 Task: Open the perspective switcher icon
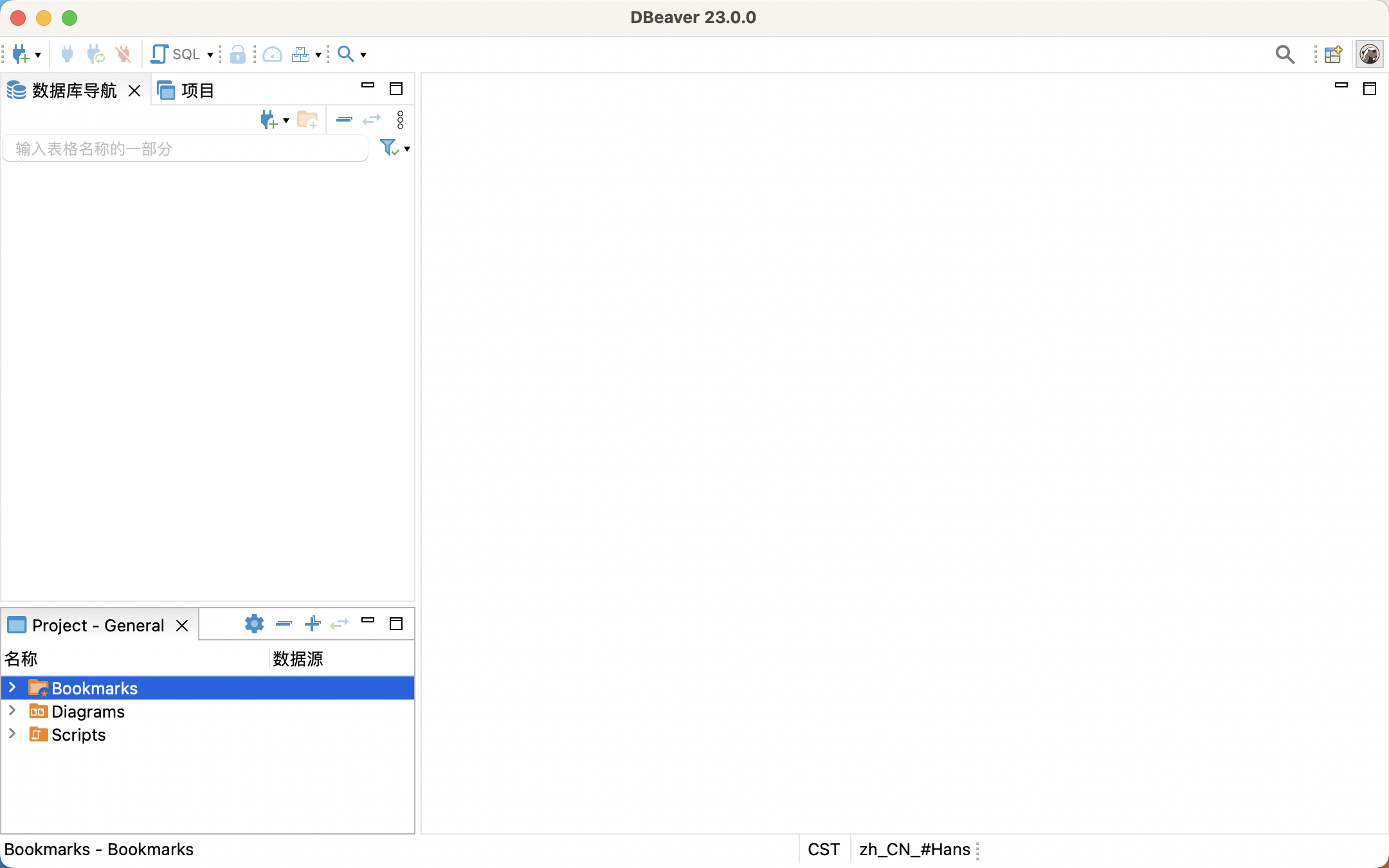(1334, 54)
